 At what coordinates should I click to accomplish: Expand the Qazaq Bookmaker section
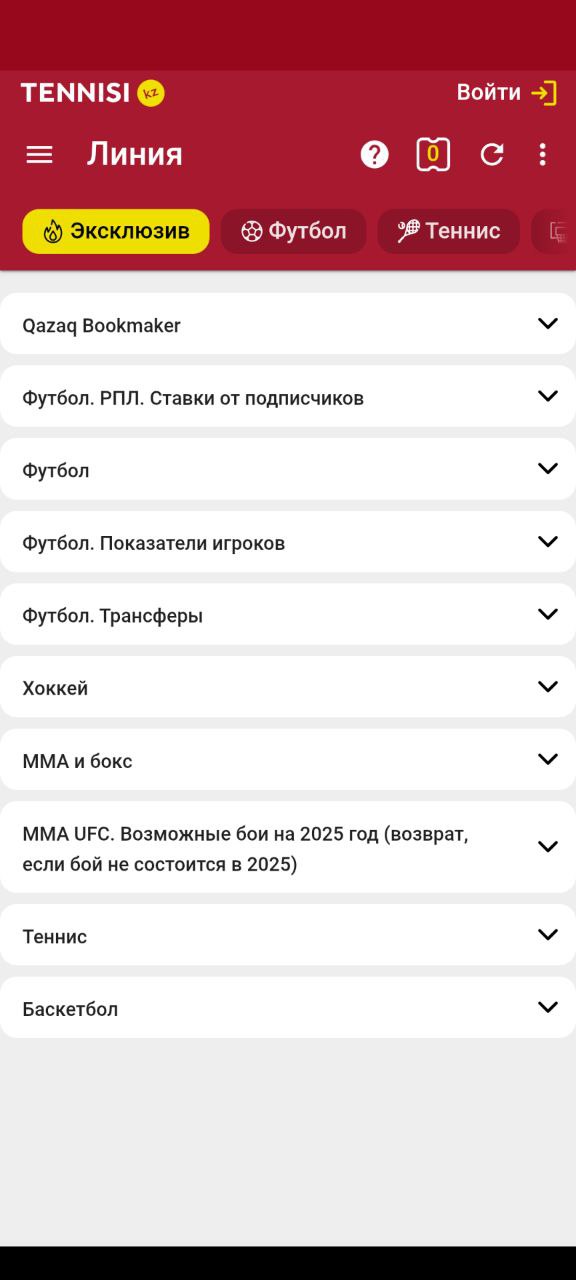288,324
